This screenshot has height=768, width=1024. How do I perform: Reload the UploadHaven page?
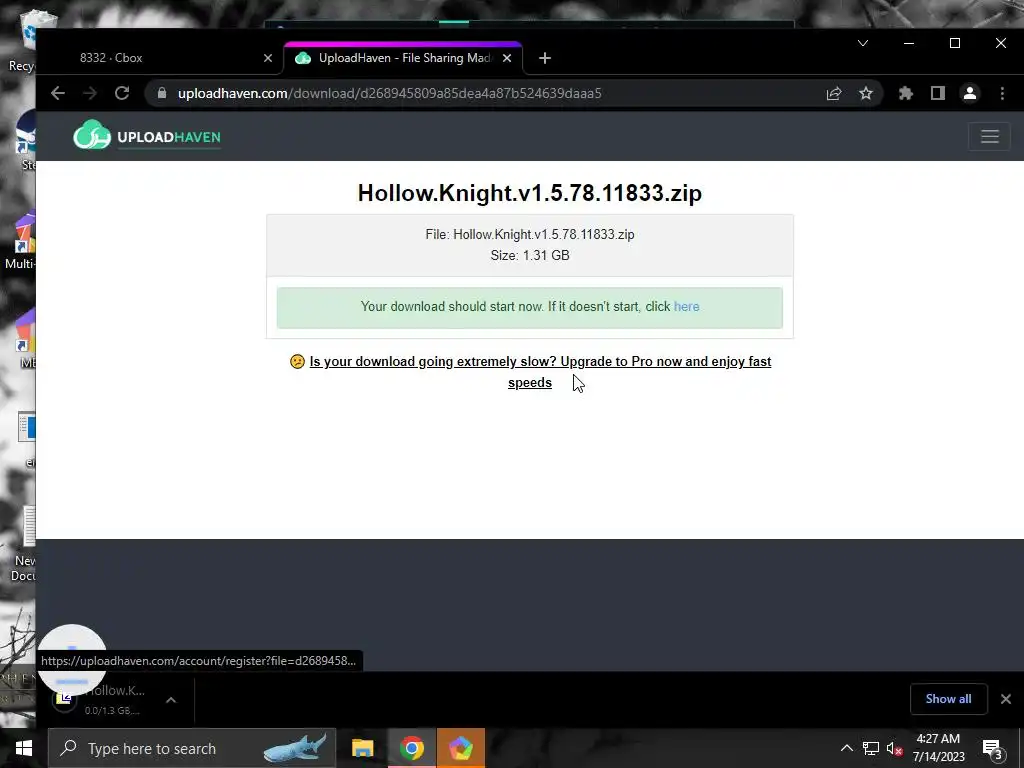pos(122,93)
